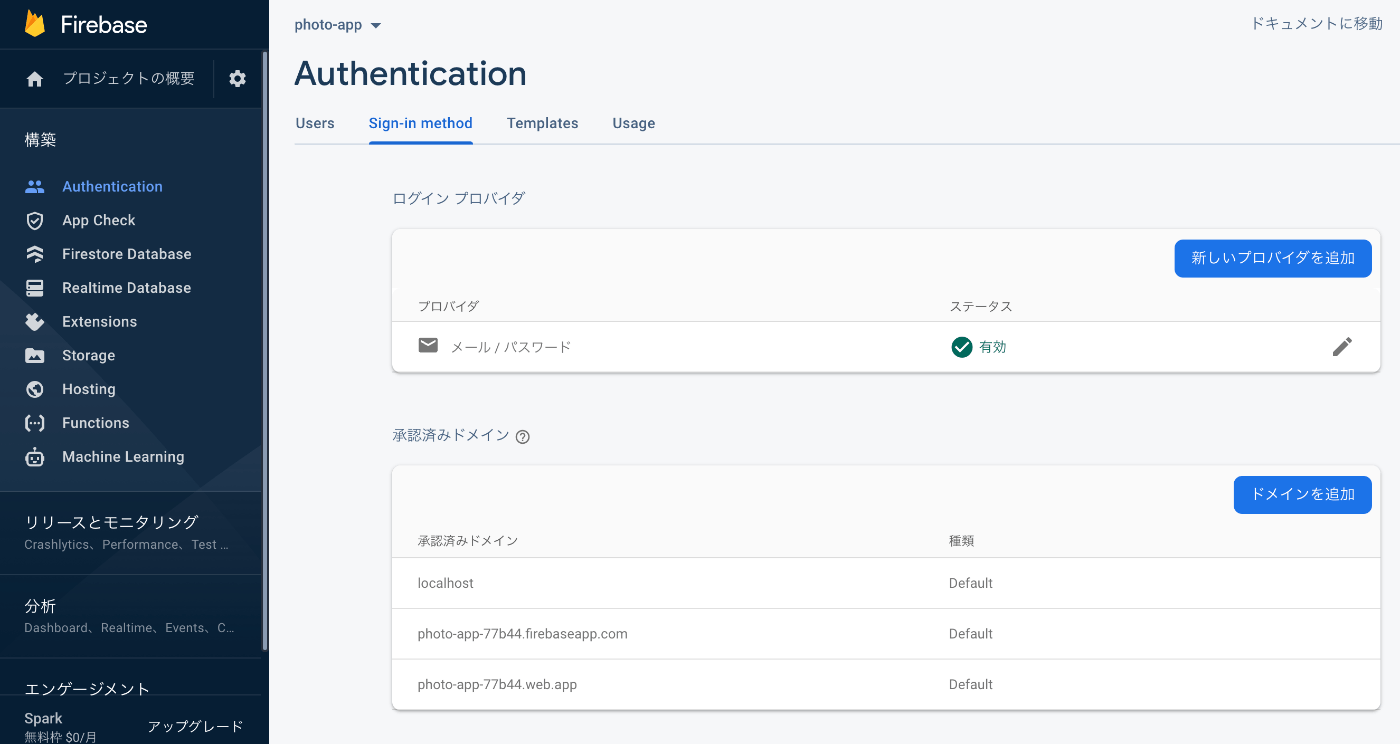
Task: Click the help icon beside 承認済みドメイン
Action: tap(522, 437)
